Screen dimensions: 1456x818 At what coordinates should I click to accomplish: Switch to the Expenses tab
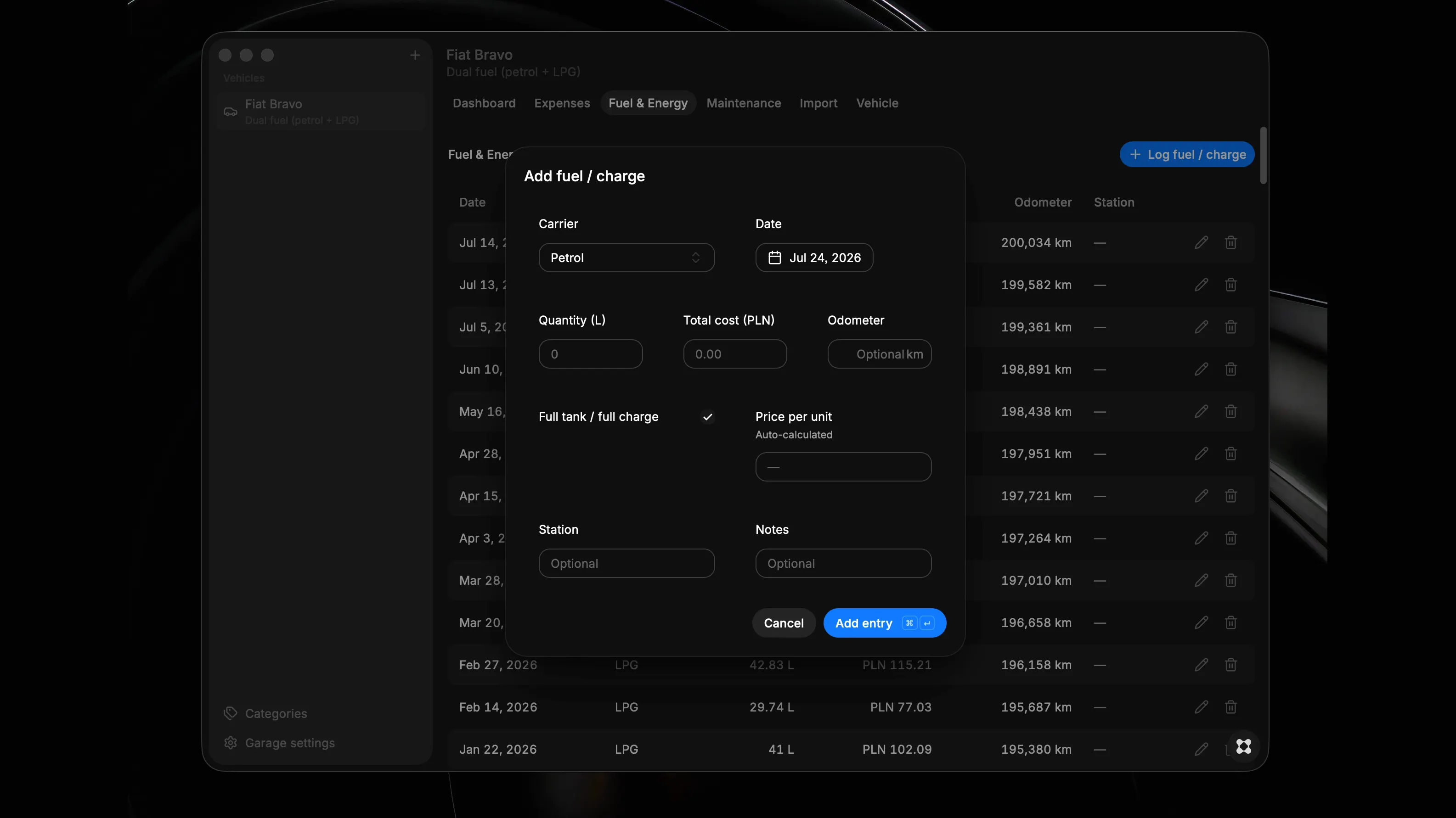pyautogui.click(x=562, y=103)
